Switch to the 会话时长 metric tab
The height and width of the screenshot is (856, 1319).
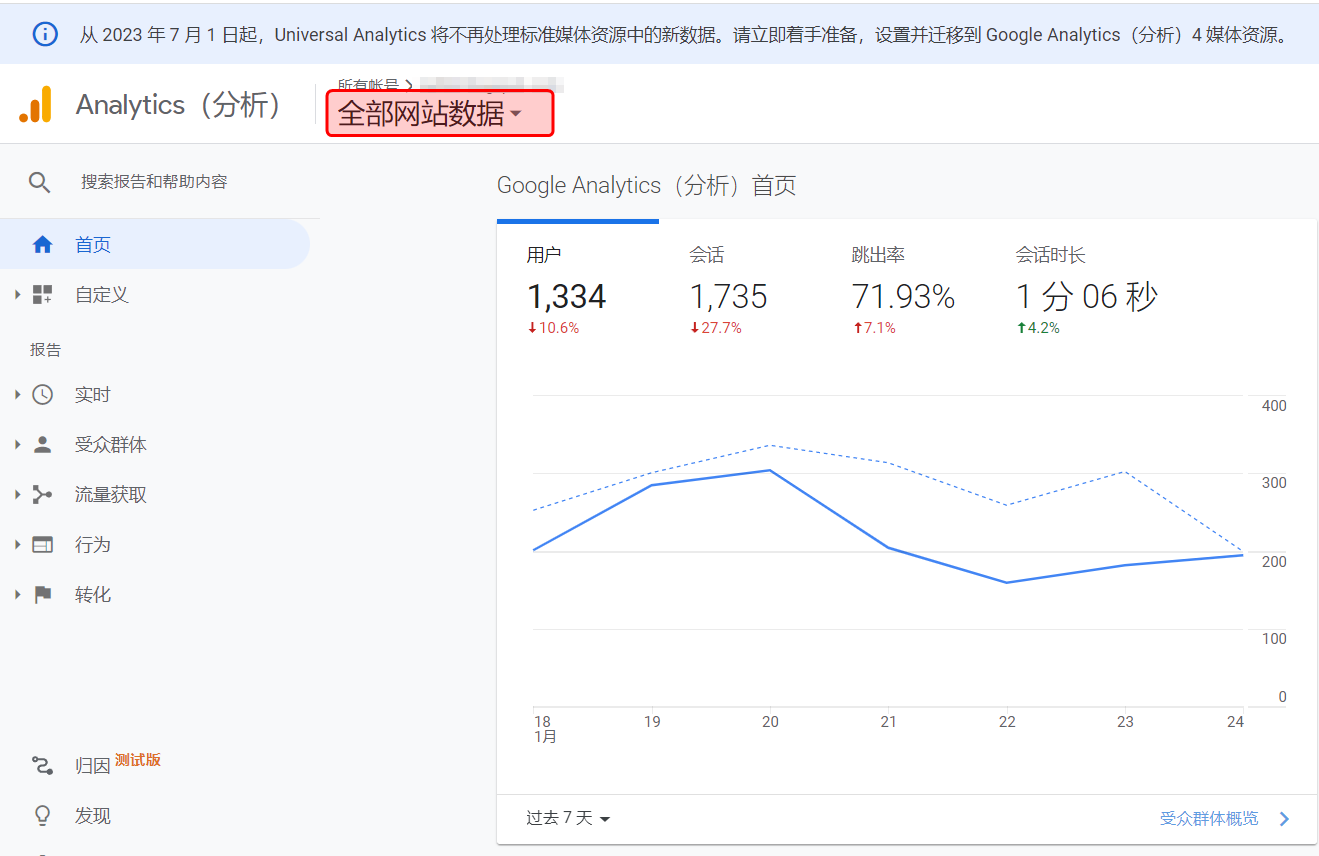click(1086, 290)
